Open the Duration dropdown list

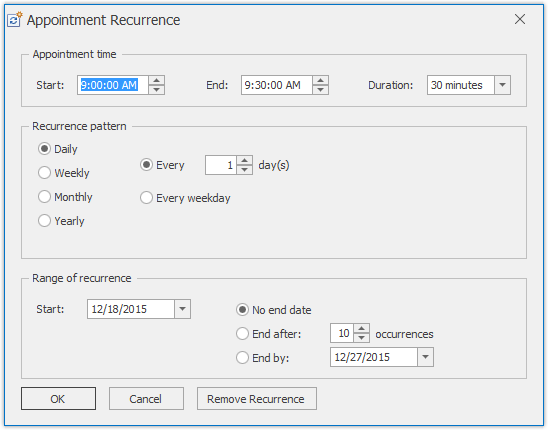click(502, 85)
